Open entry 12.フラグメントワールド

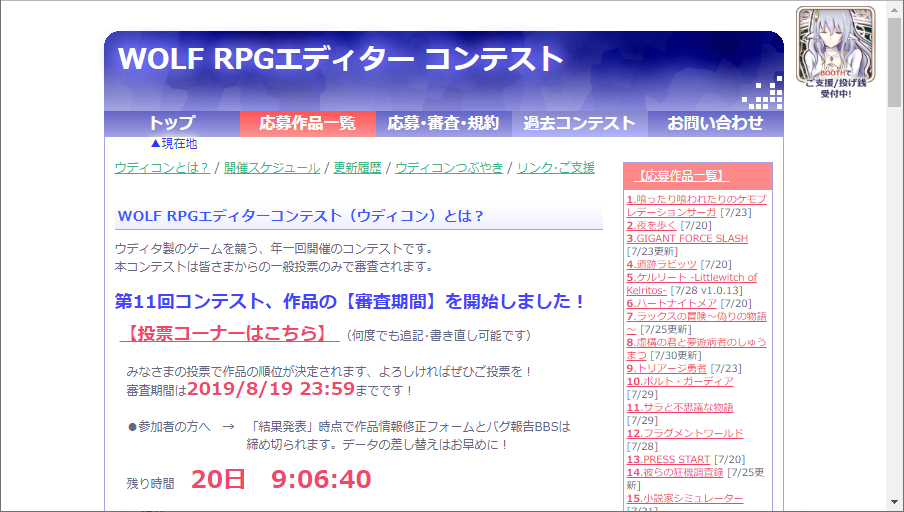[x=685, y=434]
